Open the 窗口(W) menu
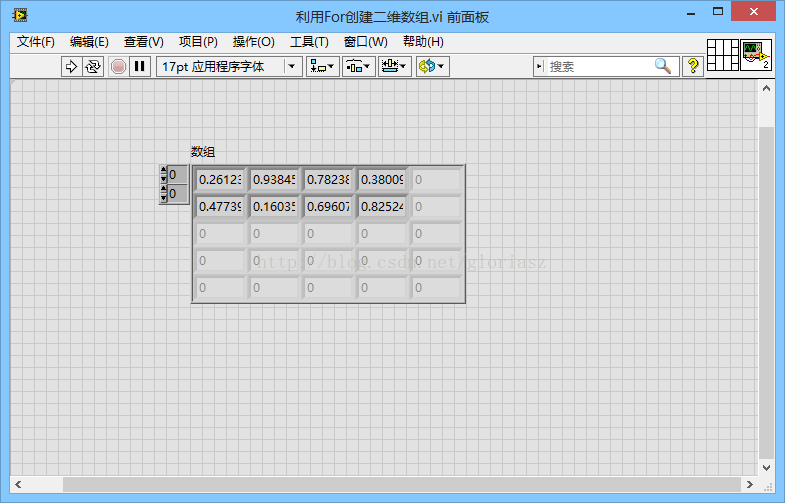This screenshot has width=785, height=503. pos(365,42)
